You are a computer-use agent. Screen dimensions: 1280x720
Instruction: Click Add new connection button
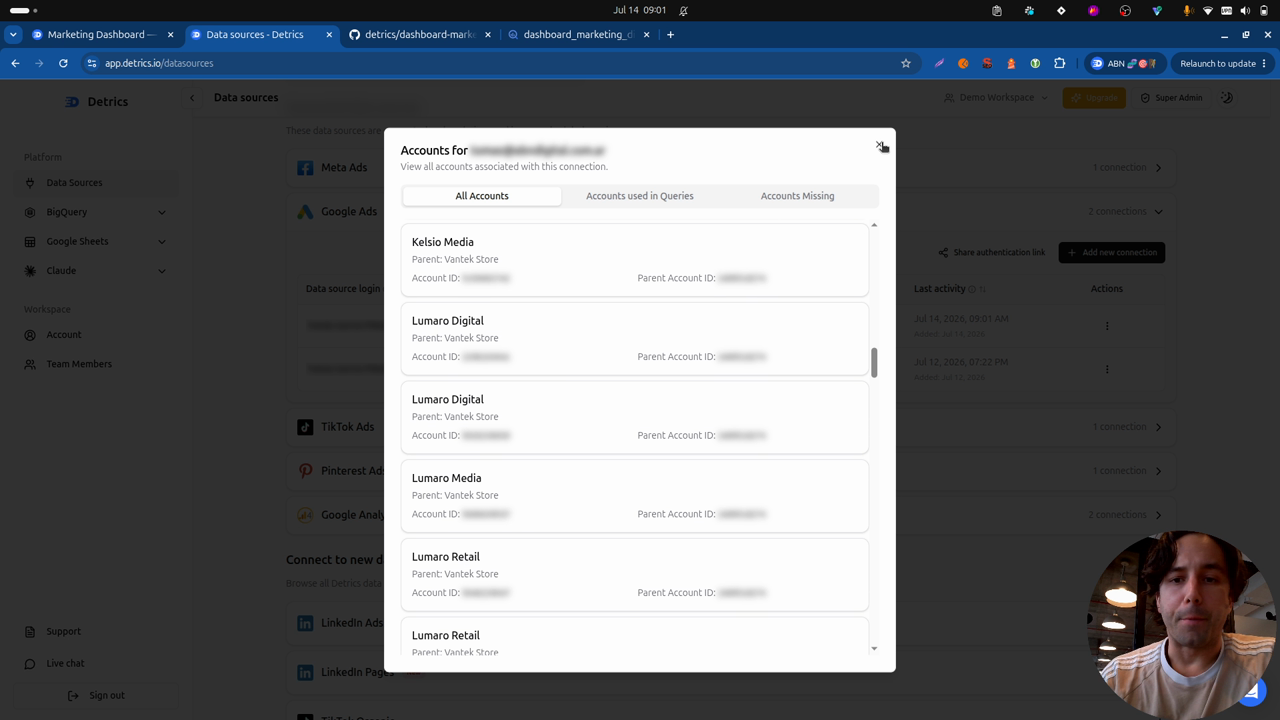click(x=1112, y=253)
